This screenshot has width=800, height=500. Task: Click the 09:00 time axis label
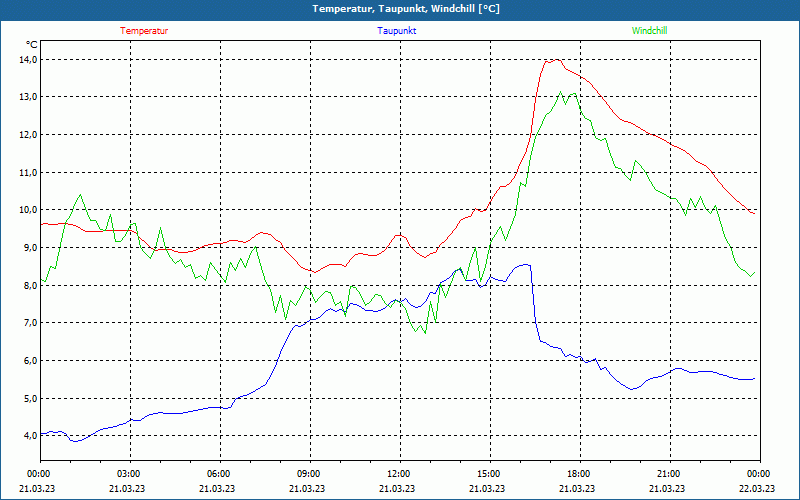pos(310,474)
